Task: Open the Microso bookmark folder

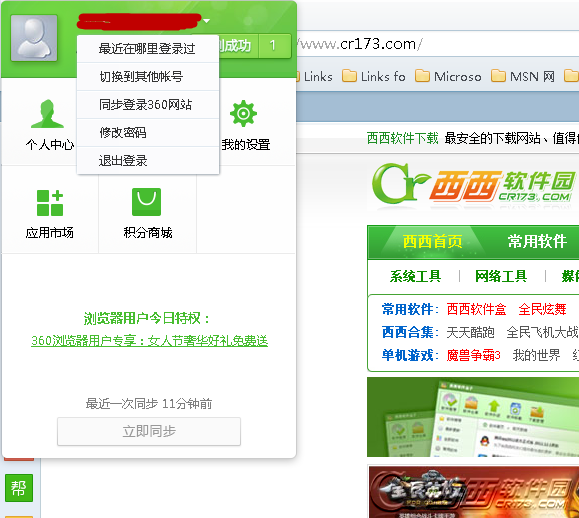Action: point(448,76)
